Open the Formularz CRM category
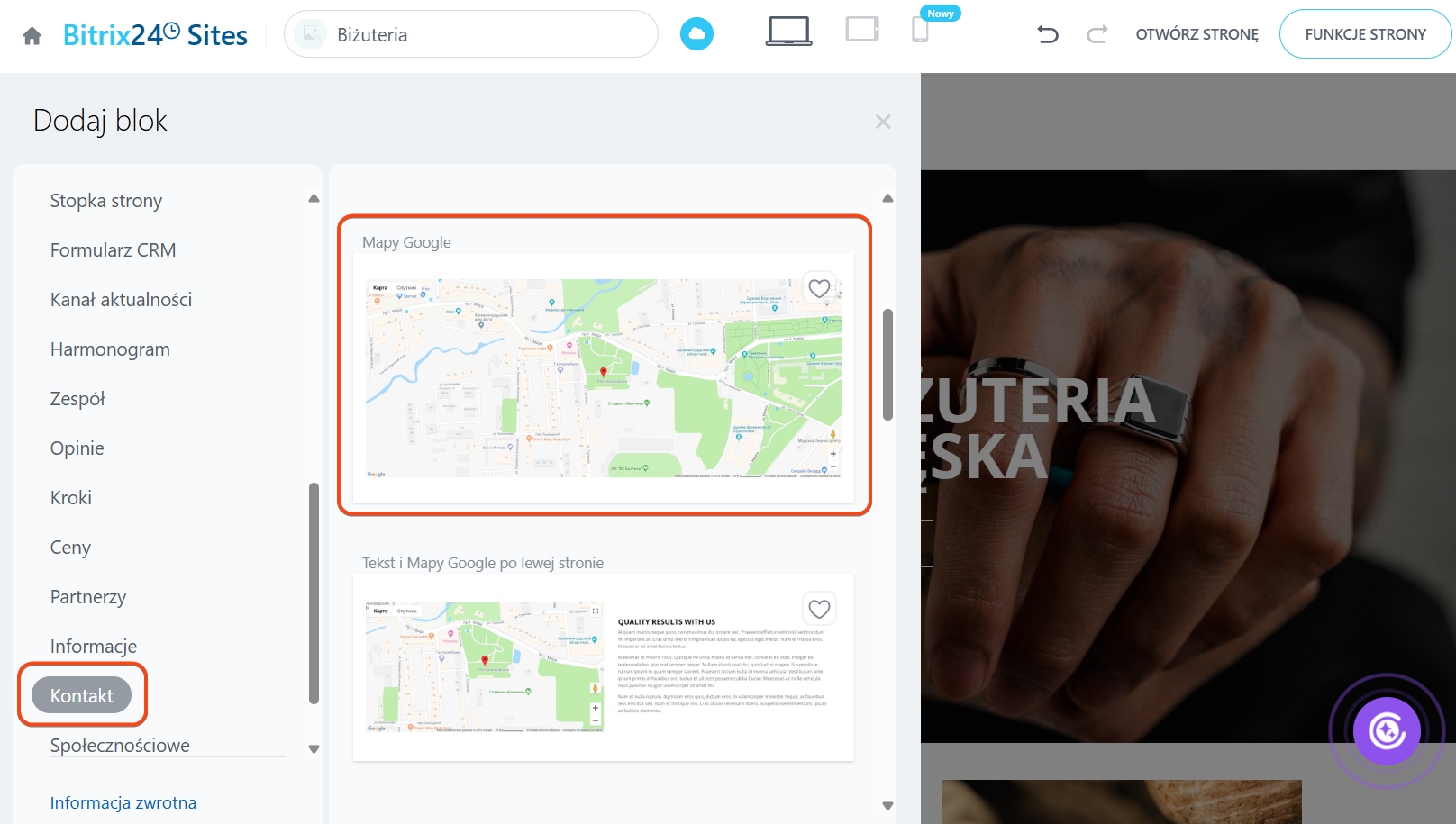 coord(113,250)
